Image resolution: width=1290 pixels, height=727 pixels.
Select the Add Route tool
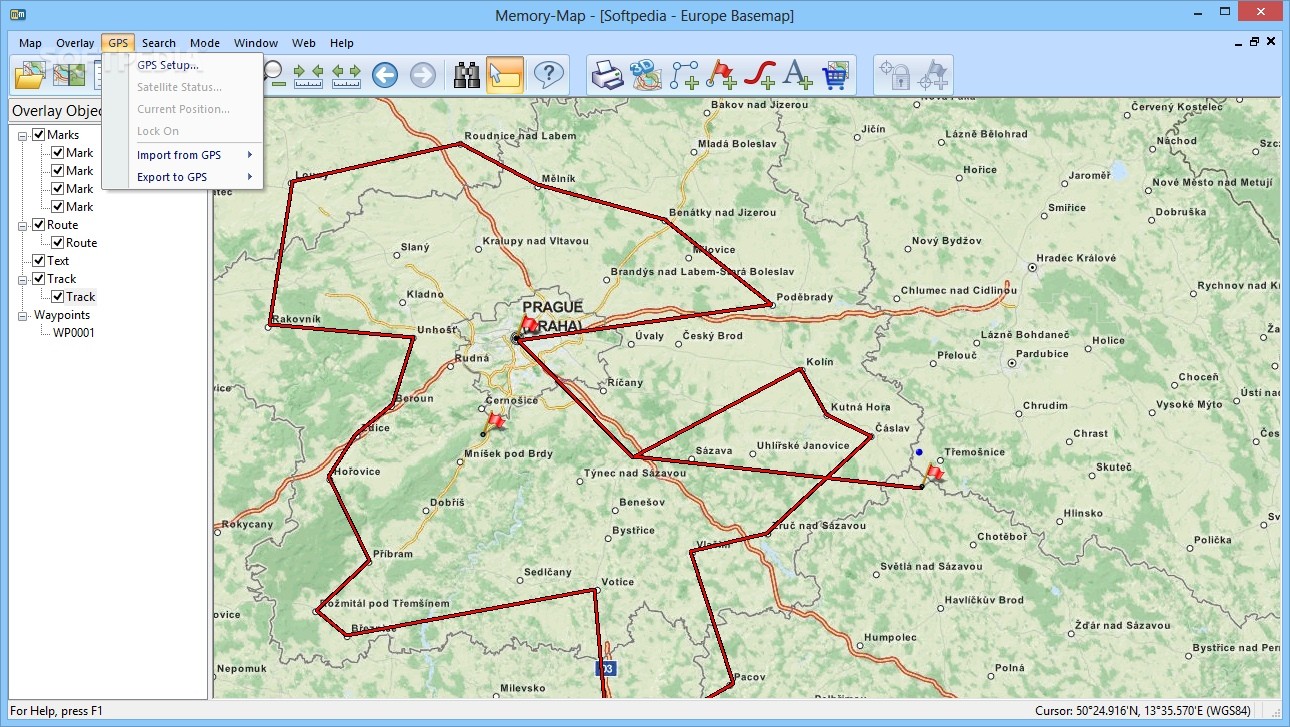click(x=684, y=75)
